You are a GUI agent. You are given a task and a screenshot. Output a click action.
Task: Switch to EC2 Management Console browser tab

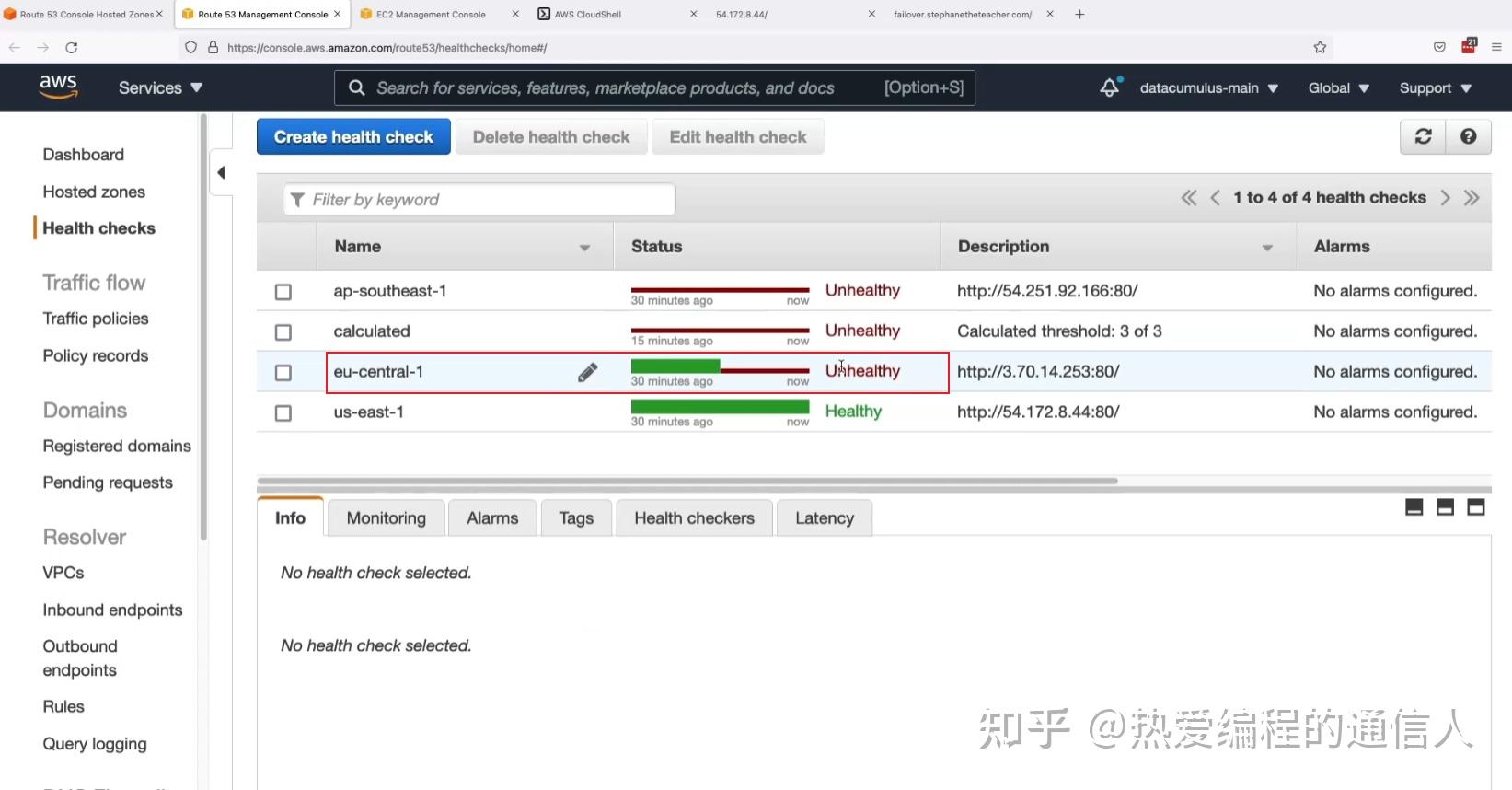click(431, 14)
